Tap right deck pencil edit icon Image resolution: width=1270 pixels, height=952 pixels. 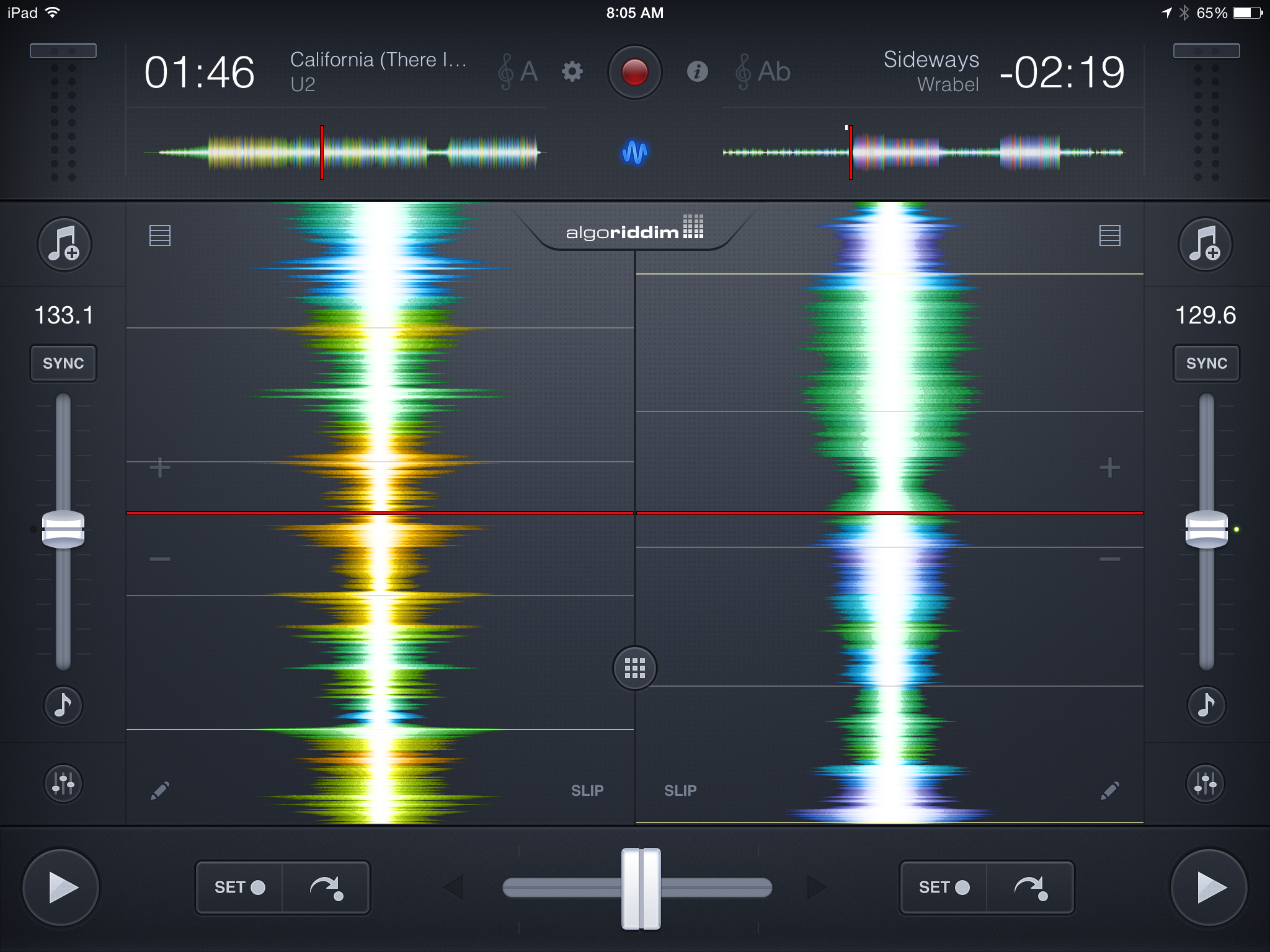(x=1110, y=790)
